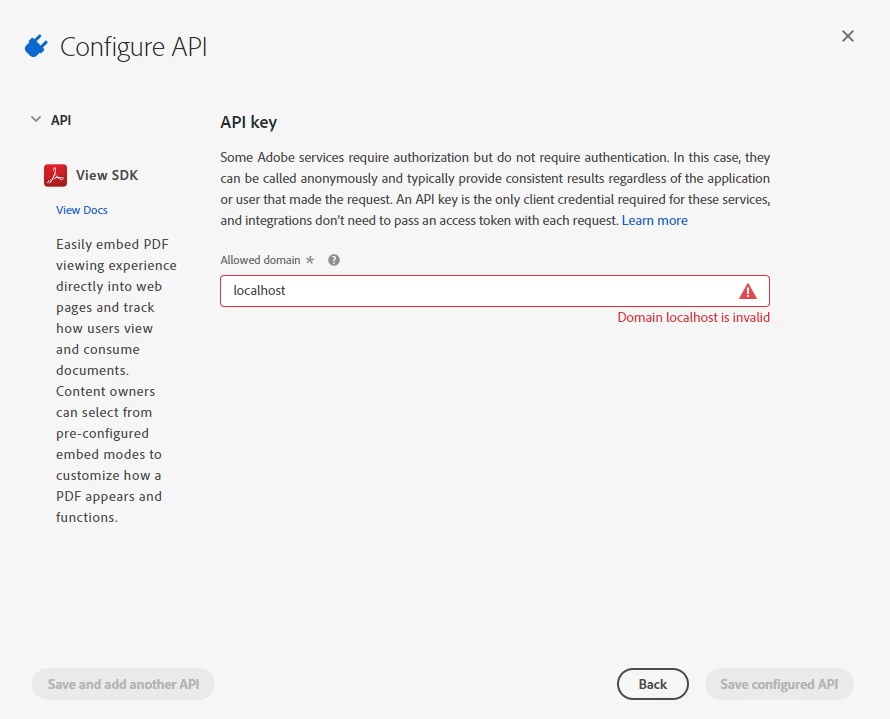Screen dimensions: 890x719
Task: Click the Configure API title text
Action: 133,47
